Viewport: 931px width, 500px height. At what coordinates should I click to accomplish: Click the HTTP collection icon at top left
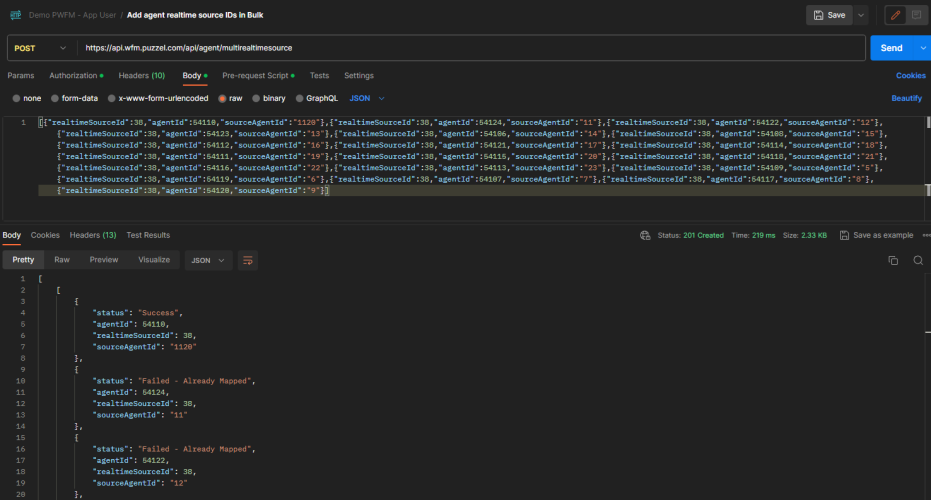click(16, 15)
